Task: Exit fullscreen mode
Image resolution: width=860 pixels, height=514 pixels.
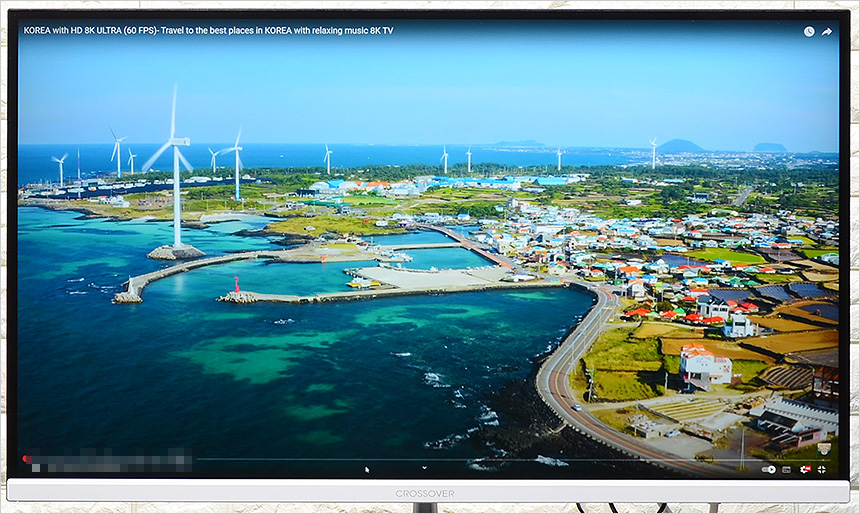Action: point(822,469)
